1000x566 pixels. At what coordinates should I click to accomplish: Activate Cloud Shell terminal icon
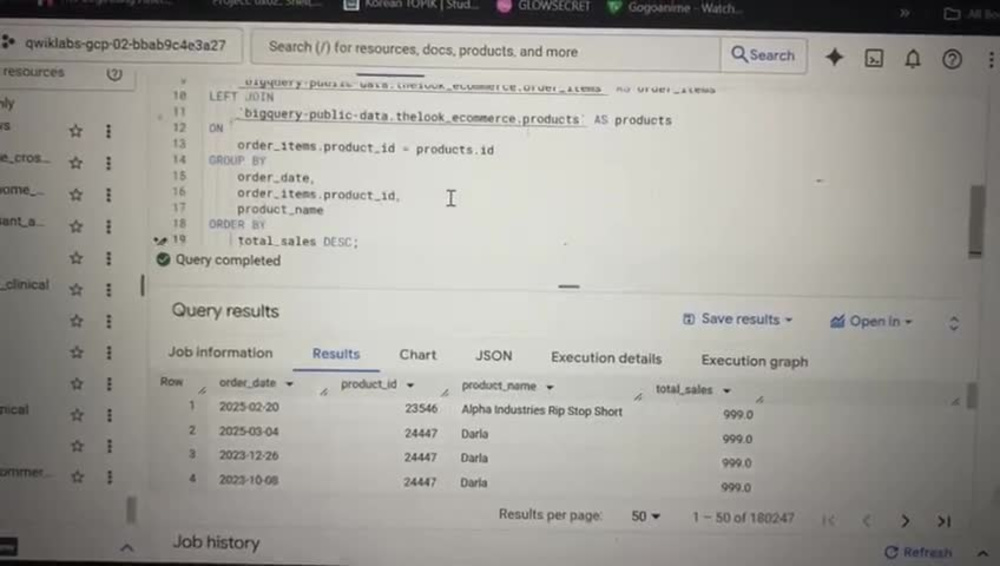coord(874,59)
